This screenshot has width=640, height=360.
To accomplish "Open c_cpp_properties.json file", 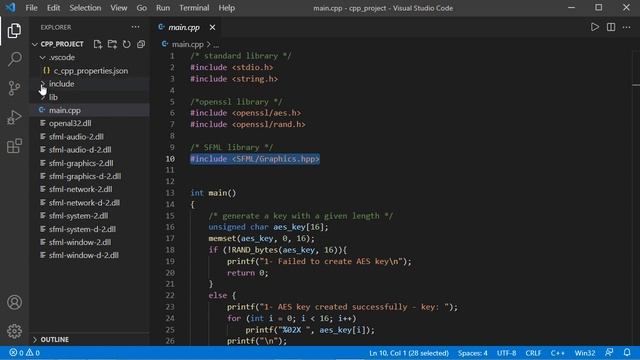I will coord(91,71).
